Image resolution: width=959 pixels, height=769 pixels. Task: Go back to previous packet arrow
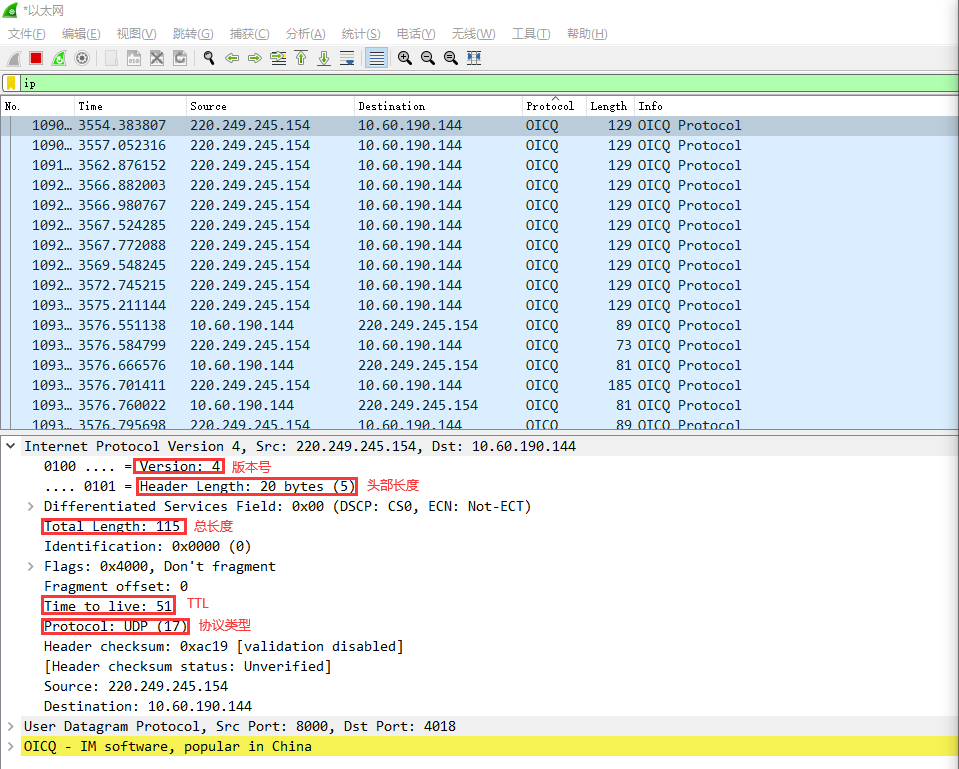click(x=232, y=58)
